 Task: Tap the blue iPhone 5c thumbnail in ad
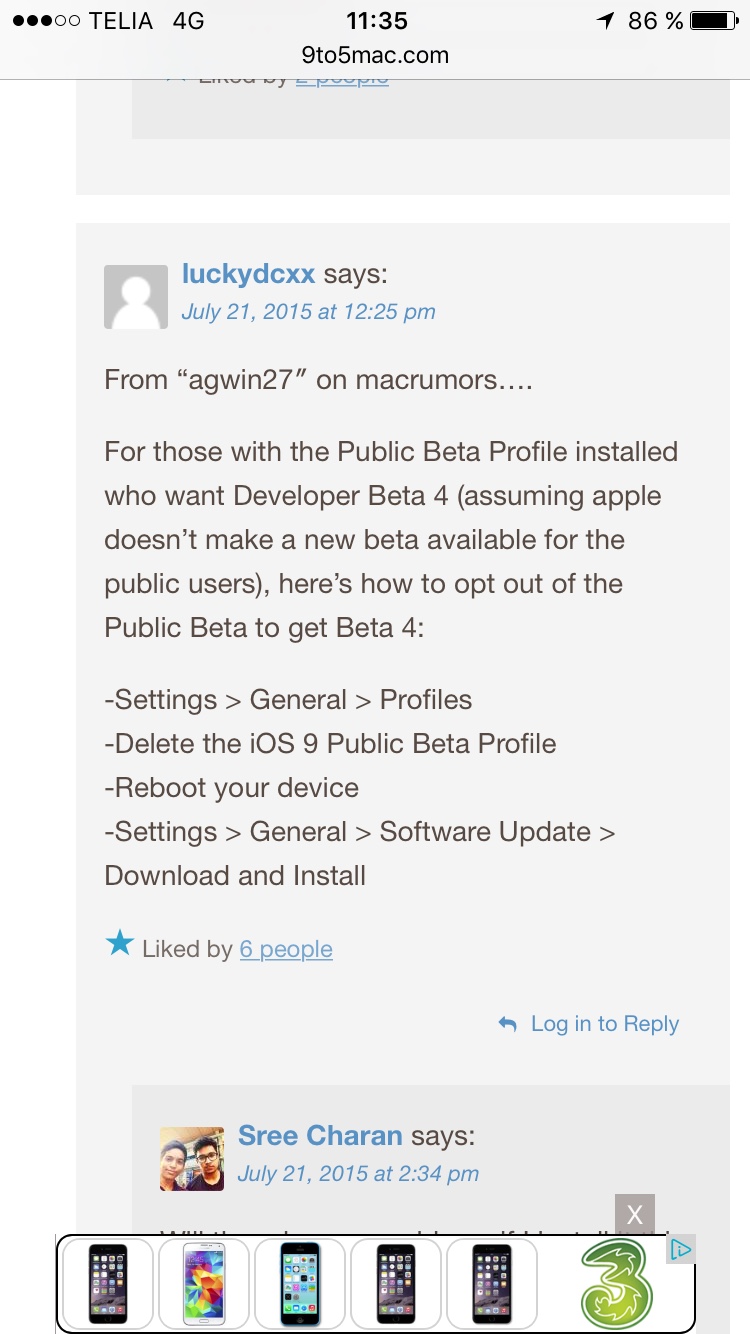coord(300,1284)
